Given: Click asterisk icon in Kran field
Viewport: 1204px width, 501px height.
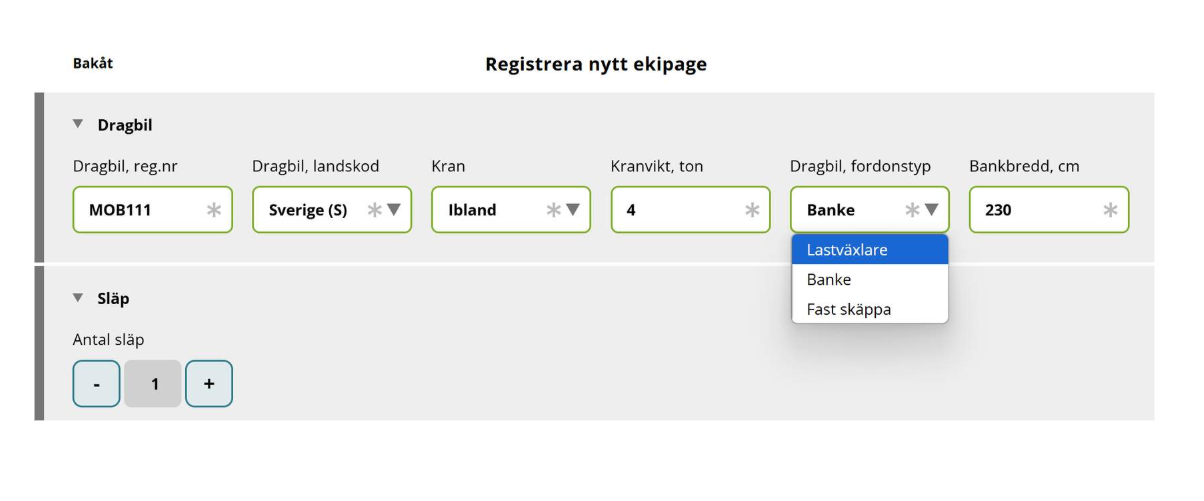Looking at the screenshot, I should (553, 210).
